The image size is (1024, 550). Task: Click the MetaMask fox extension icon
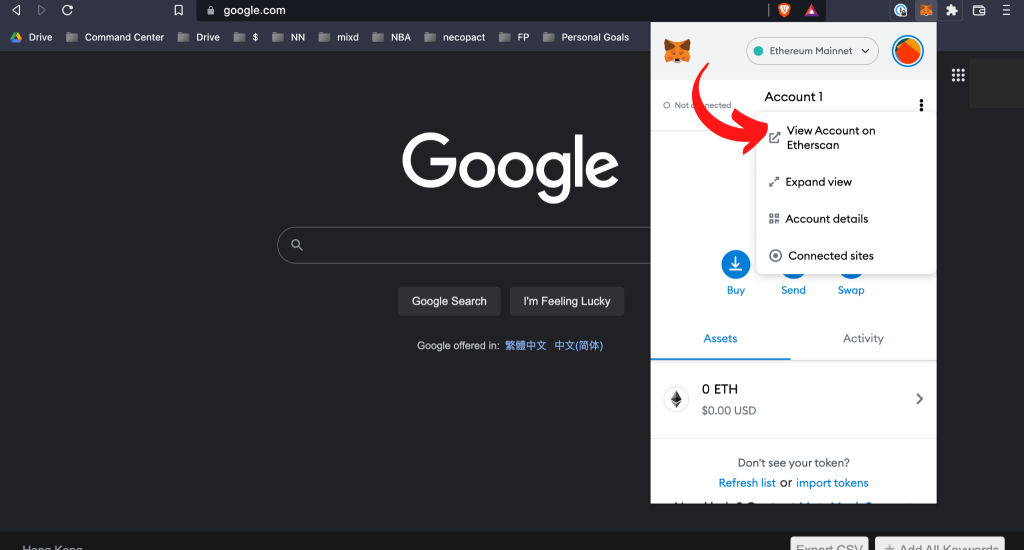[926, 10]
